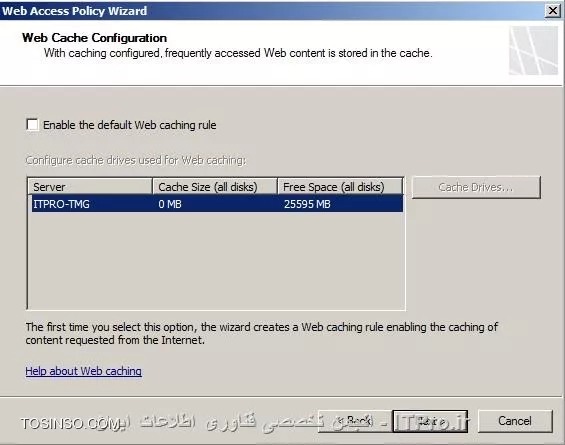
Task: Sort by Cache Size (all disks) column
Action: pos(215,187)
